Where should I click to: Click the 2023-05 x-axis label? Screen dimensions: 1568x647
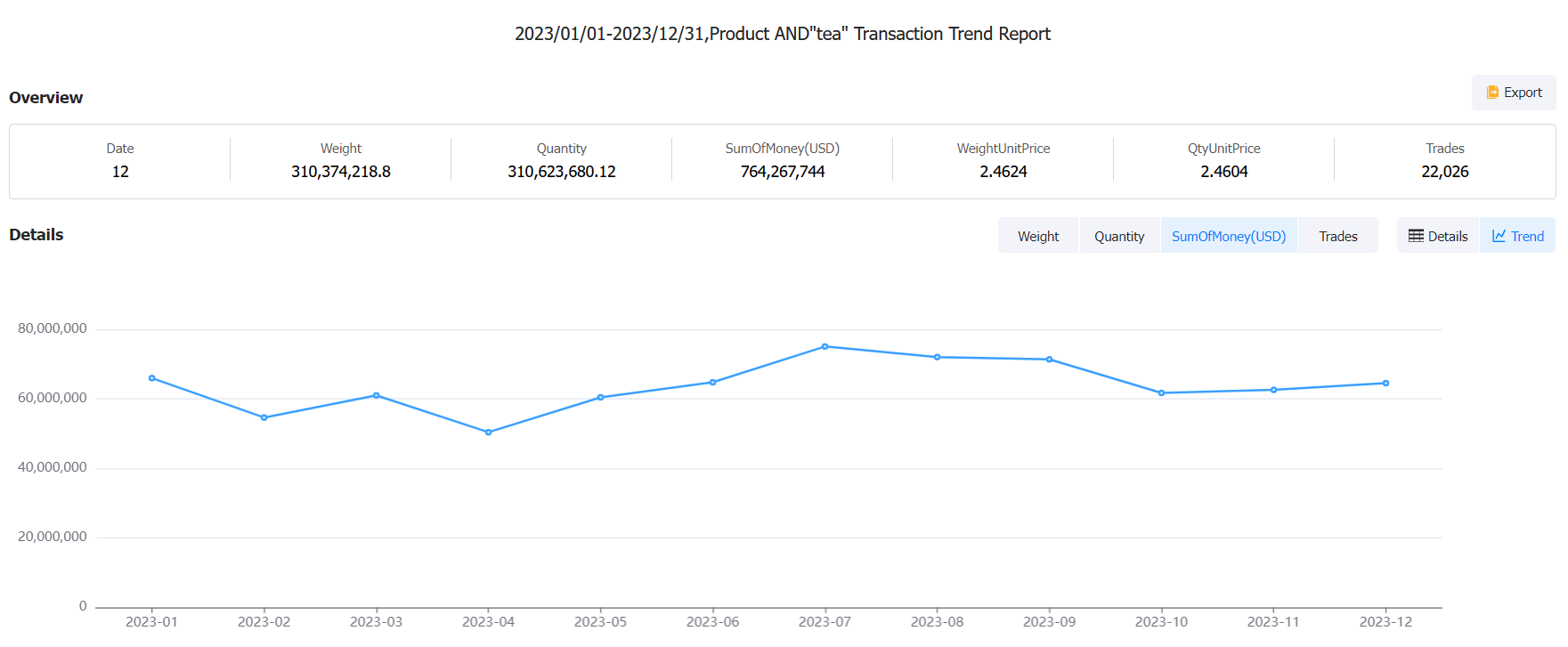[x=601, y=621]
